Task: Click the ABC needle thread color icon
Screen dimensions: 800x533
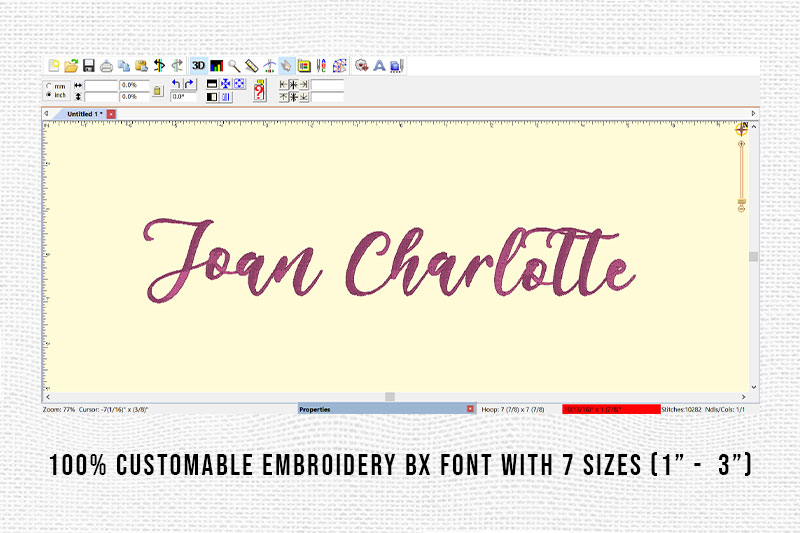Action: click(x=321, y=66)
